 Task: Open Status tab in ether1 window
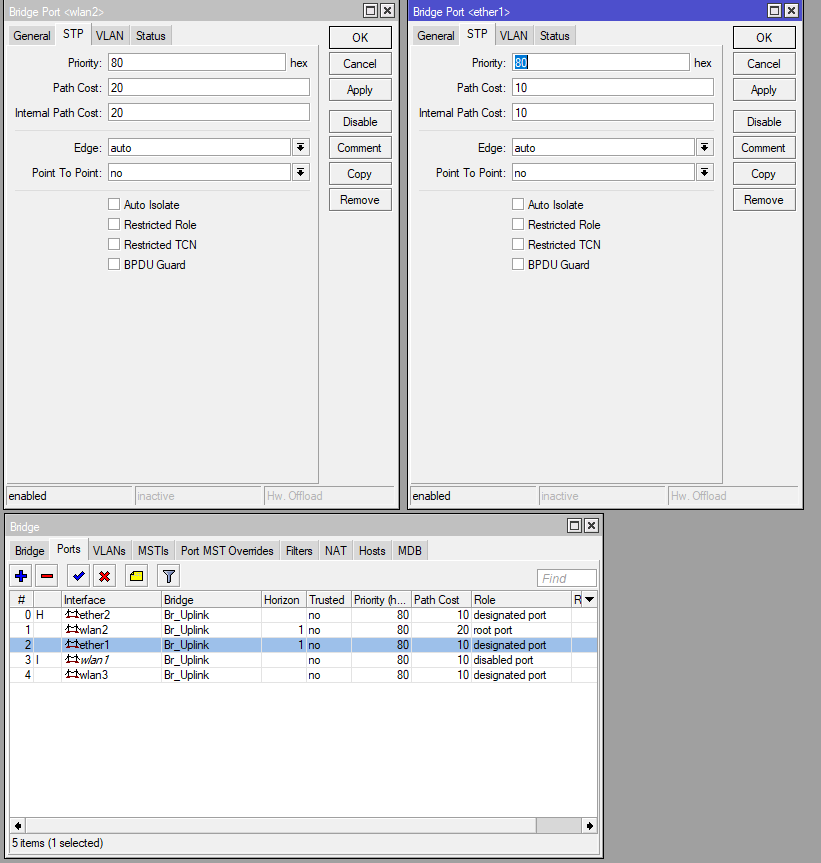[x=555, y=36]
